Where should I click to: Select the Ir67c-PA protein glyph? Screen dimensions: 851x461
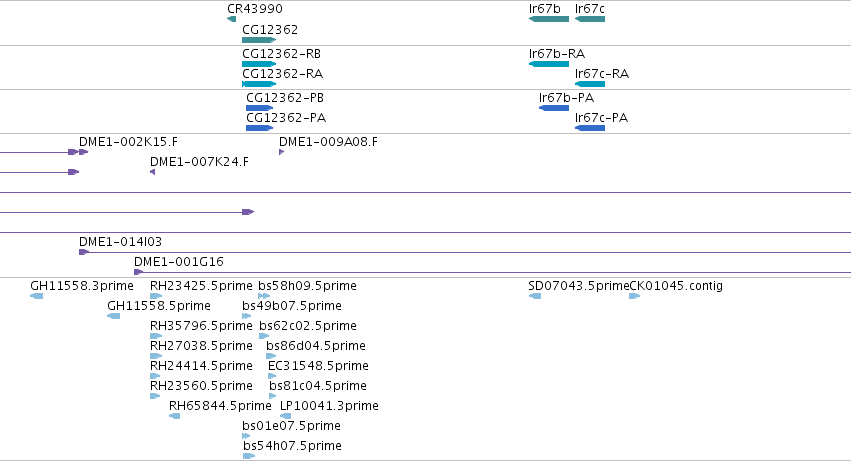pyautogui.click(x=590, y=128)
